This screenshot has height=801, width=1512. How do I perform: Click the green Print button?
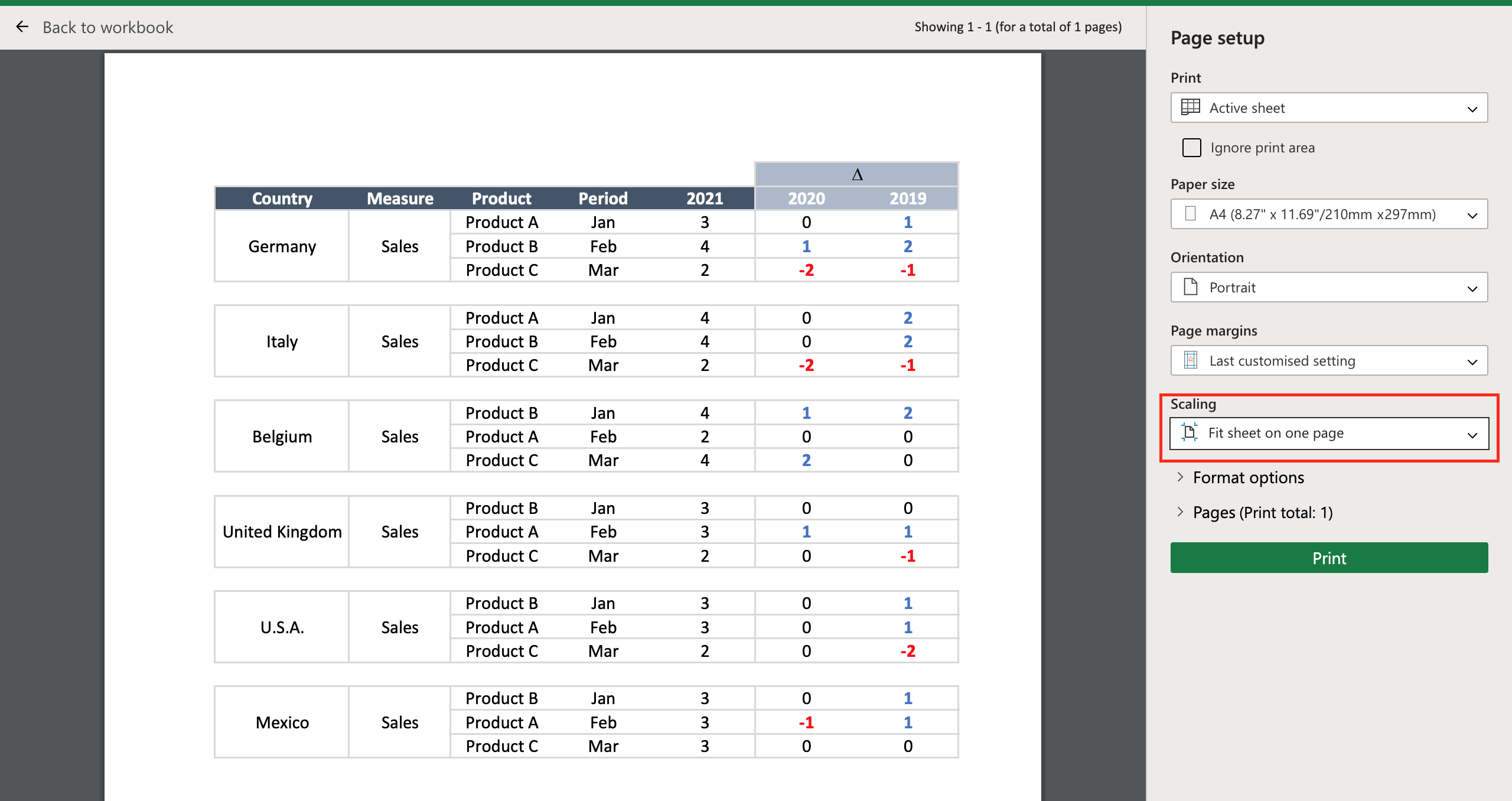coord(1330,558)
